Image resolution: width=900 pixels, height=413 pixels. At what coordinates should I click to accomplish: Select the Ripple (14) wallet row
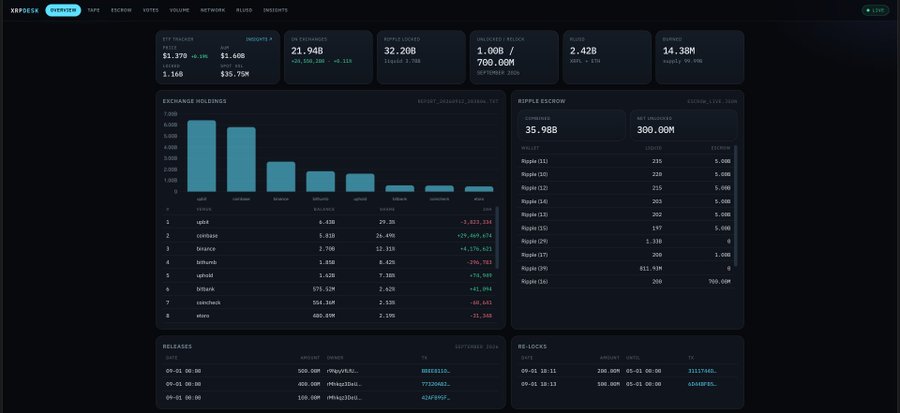coord(626,201)
